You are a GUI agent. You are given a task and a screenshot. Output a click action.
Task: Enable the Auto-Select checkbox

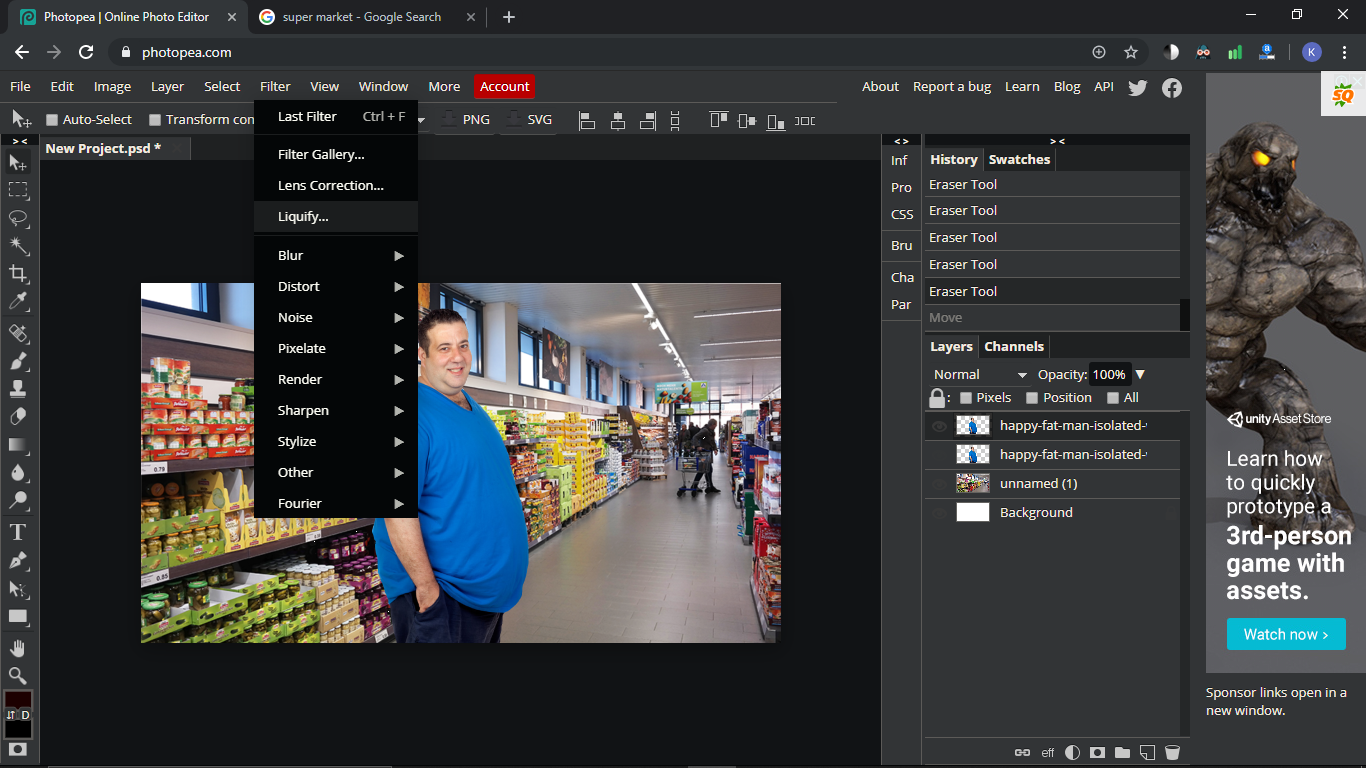53,120
